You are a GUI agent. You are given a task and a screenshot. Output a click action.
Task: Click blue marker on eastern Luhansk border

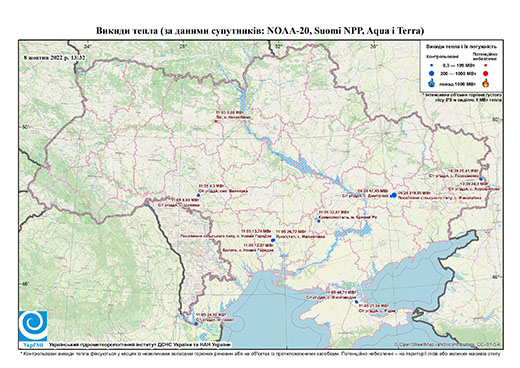point(481,179)
